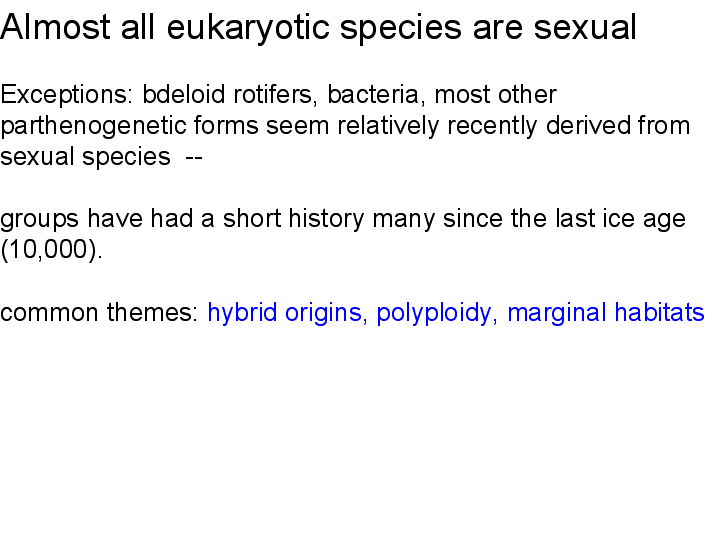Image resolution: width=719 pixels, height=539 pixels.
Task: Click the label "common themes:"
Action: click(x=99, y=312)
